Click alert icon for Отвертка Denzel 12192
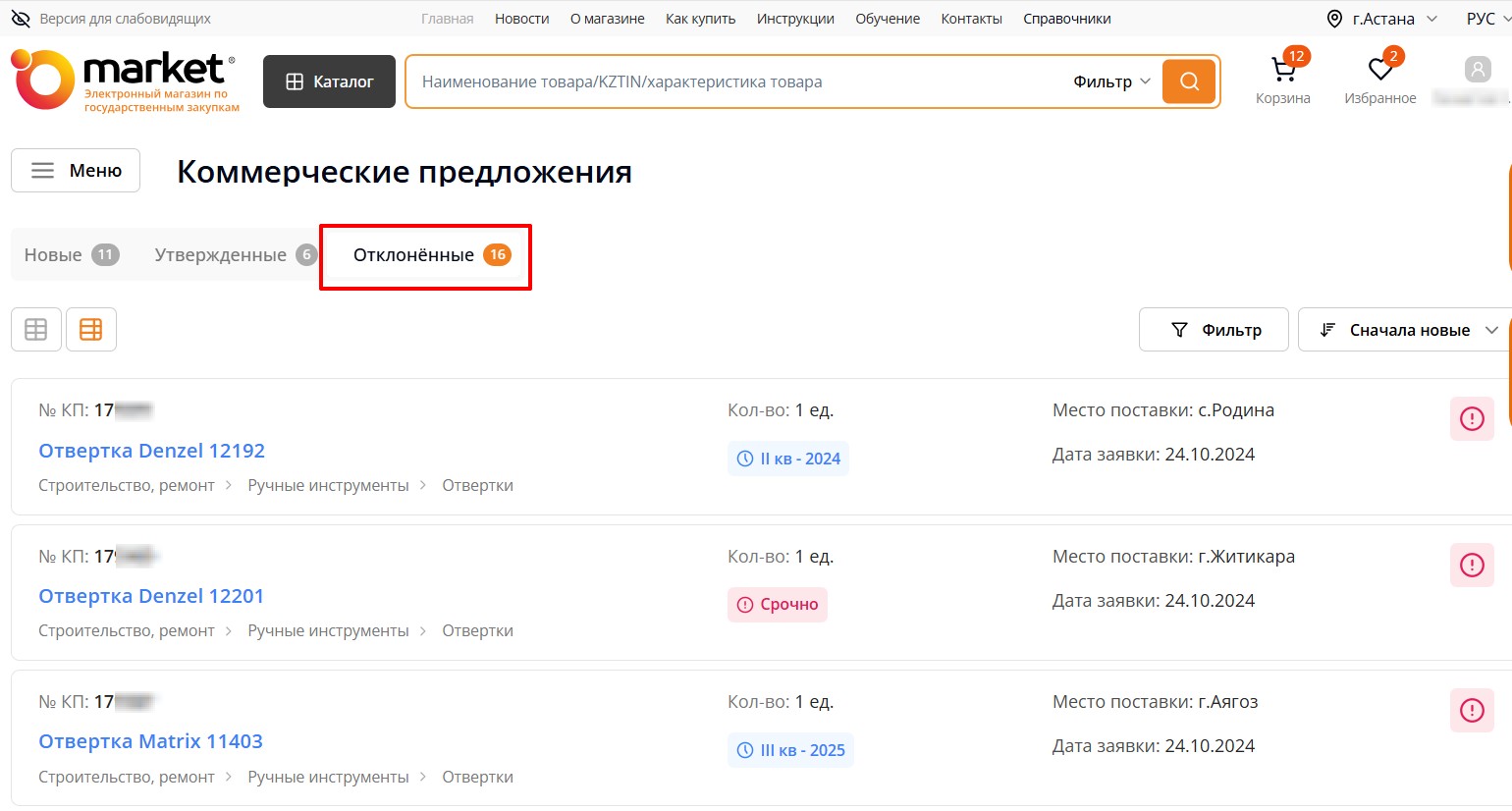The width and height of the screenshot is (1512, 811). click(x=1471, y=419)
